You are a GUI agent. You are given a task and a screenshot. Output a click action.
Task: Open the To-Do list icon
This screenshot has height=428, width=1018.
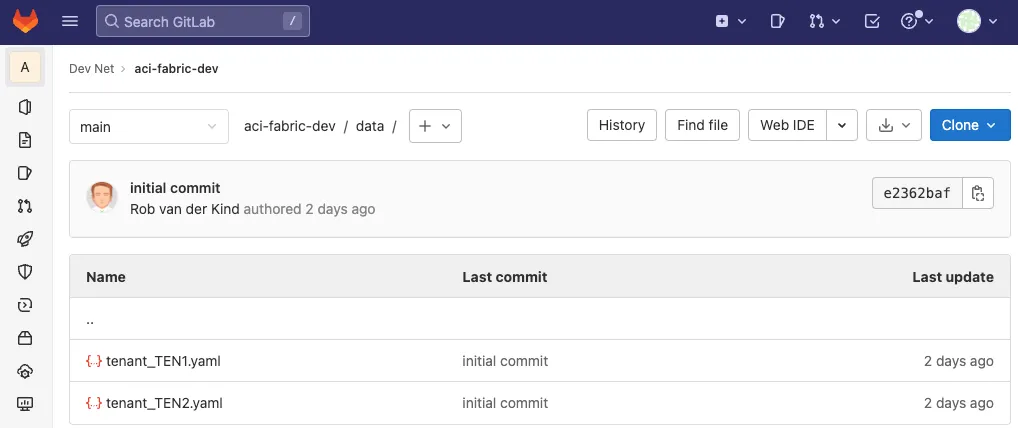pyautogui.click(x=871, y=21)
